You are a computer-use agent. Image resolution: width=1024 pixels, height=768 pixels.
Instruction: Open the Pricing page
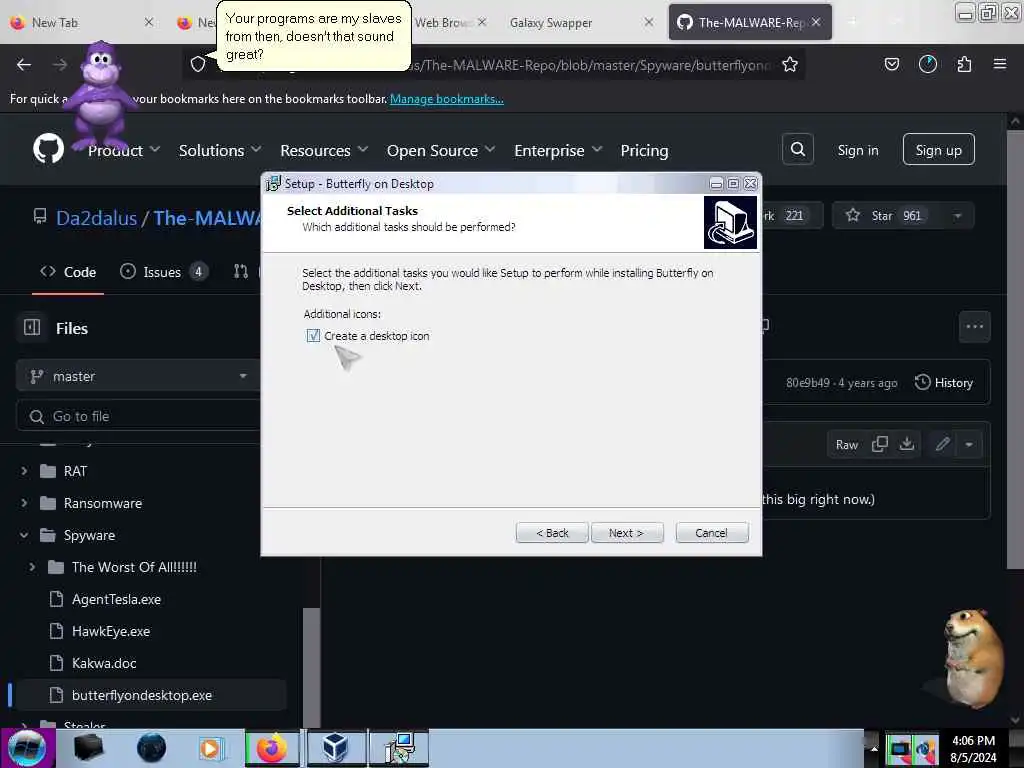[644, 150]
